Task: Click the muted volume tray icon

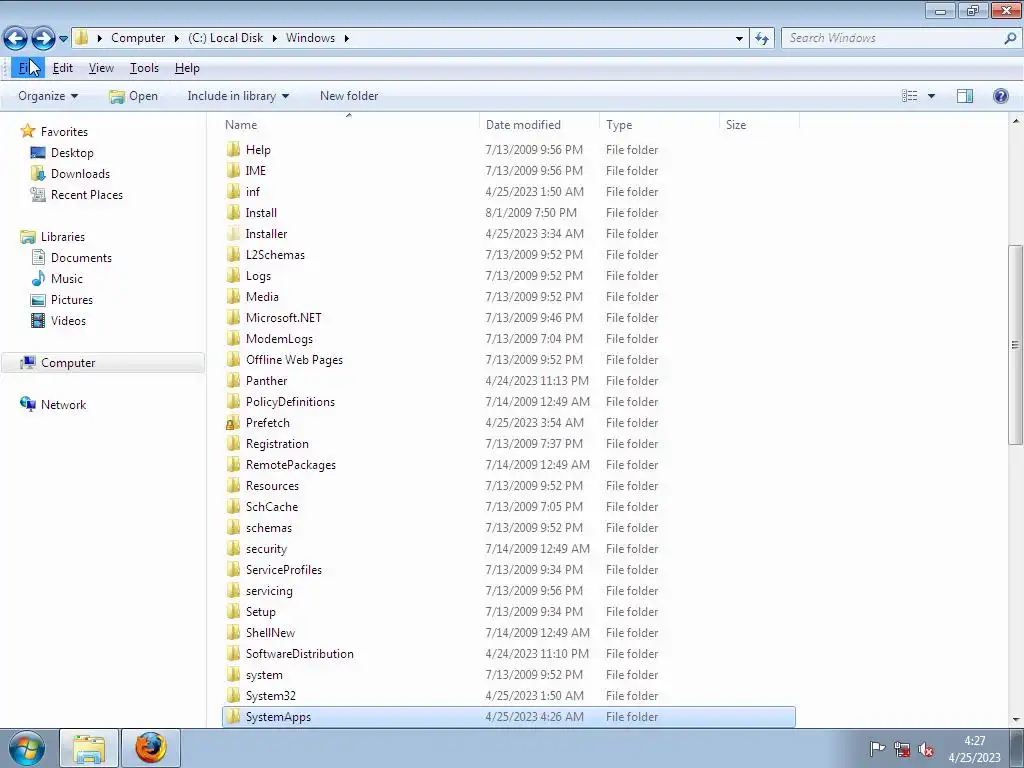Action: coord(925,749)
